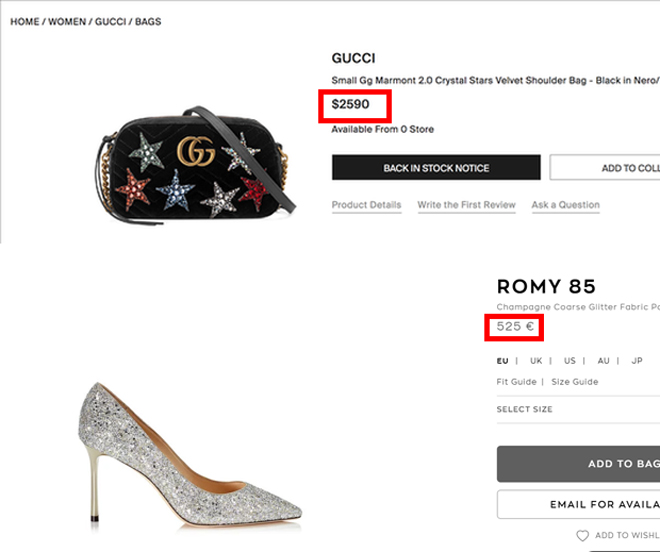This screenshot has height=552, width=660.
Task: Open the HOME breadcrumb link
Action: (25, 21)
